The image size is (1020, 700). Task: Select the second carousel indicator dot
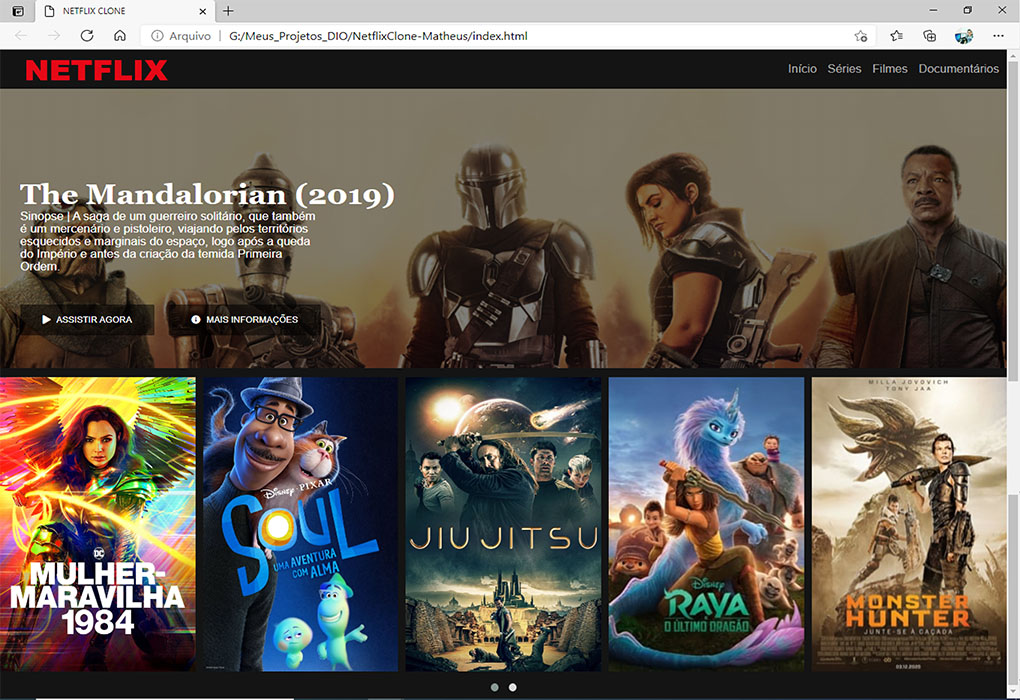click(x=512, y=687)
